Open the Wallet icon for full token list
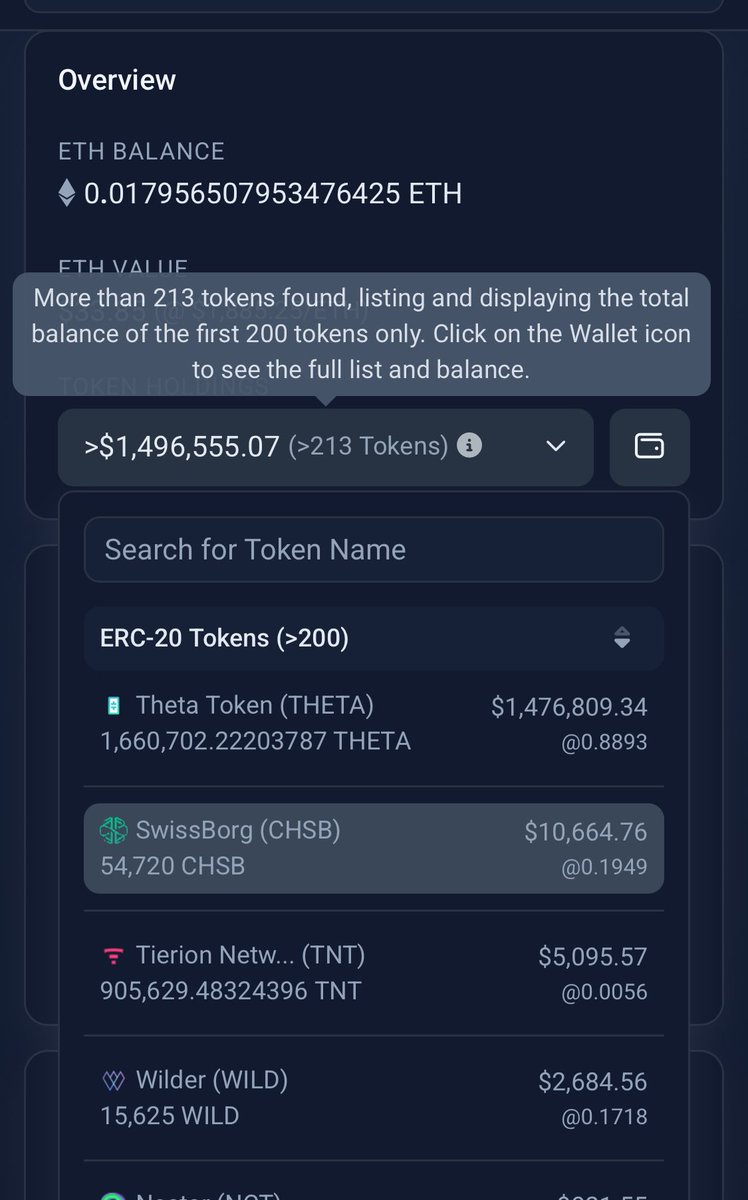Image resolution: width=748 pixels, height=1200 pixels. [650, 447]
